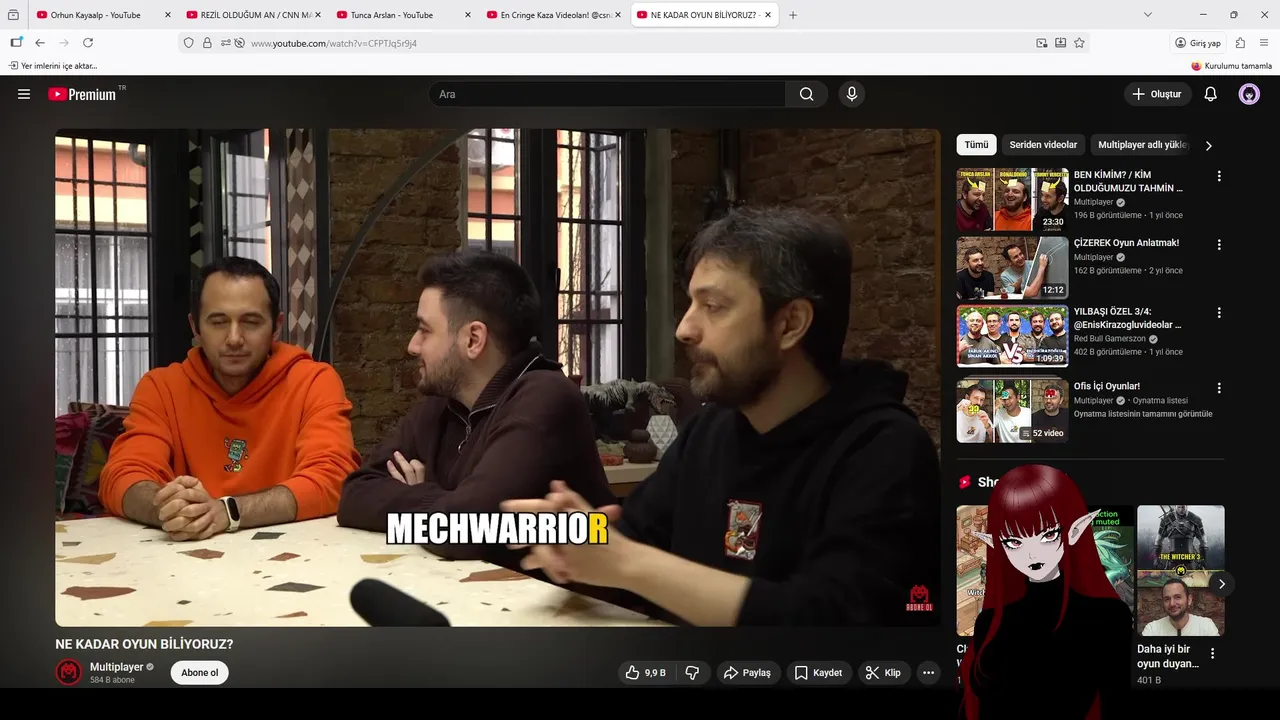Screen dimensions: 1280x720
Task: Open options for Ofis İçi Oyunlar playlist
Action: pyautogui.click(x=1218, y=388)
